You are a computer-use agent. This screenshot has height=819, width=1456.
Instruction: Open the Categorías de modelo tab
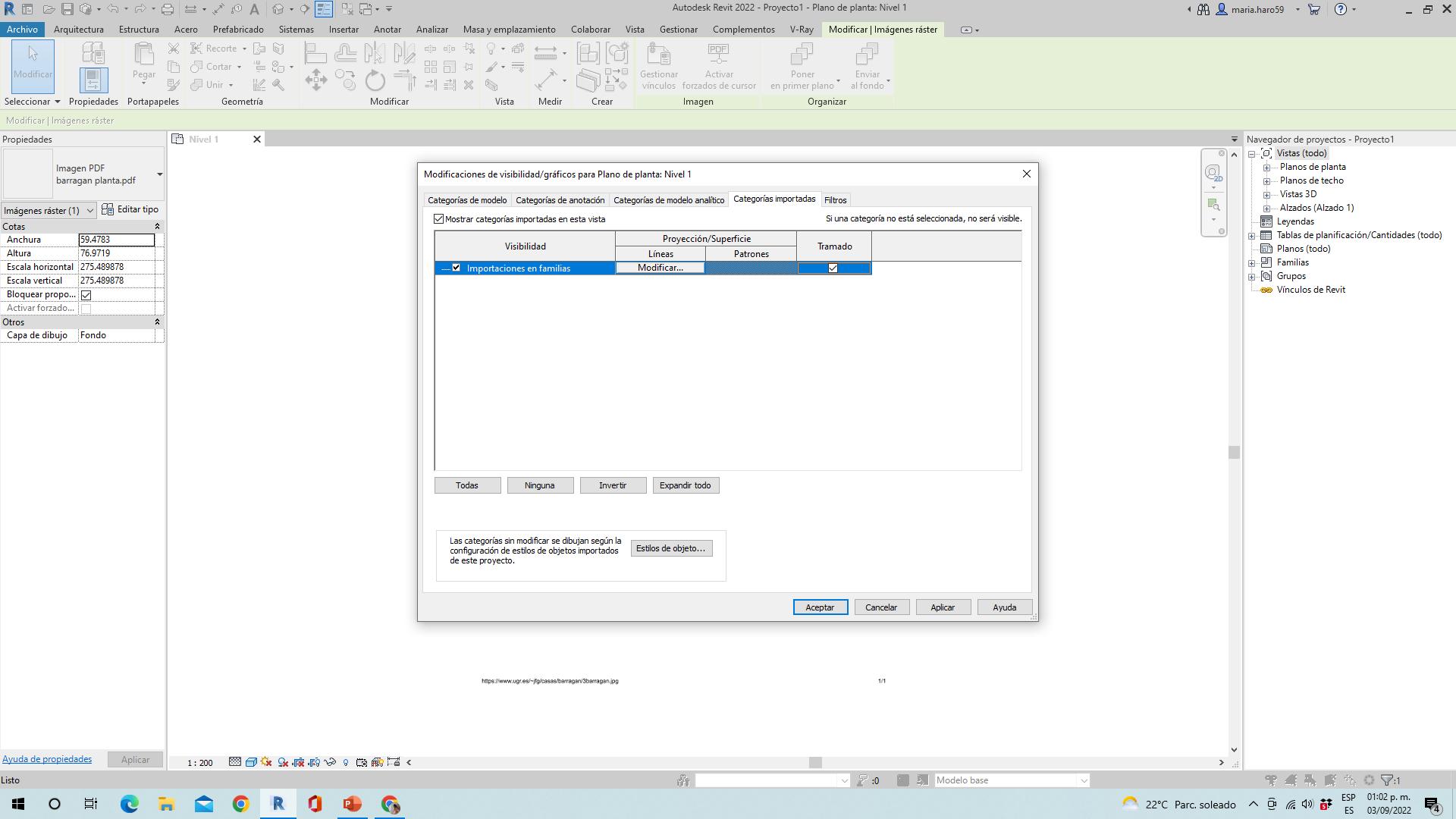pos(467,200)
